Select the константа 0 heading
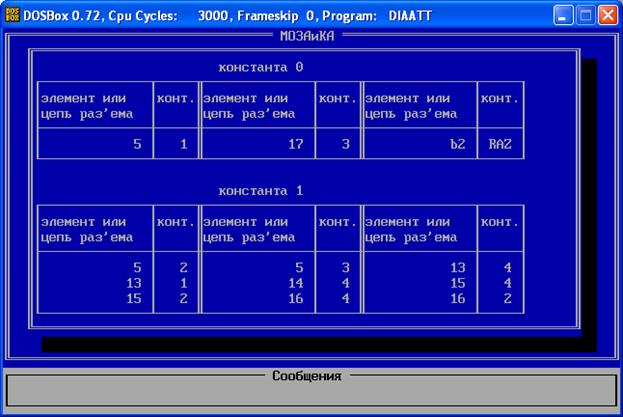Screen dimensions: 623x417 [x=260, y=67]
